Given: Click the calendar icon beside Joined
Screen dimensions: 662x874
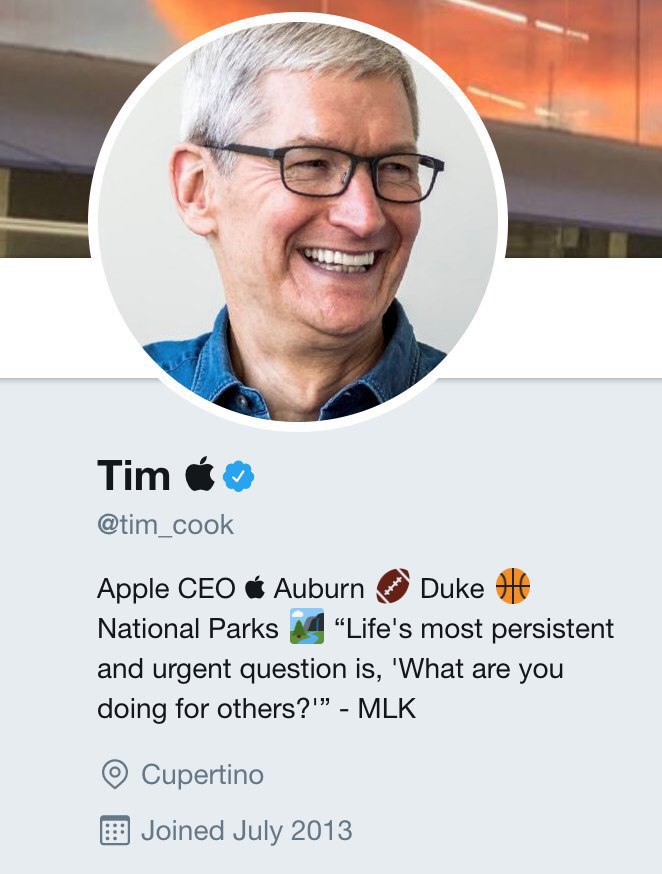Looking at the screenshot, I should pos(115,830).
